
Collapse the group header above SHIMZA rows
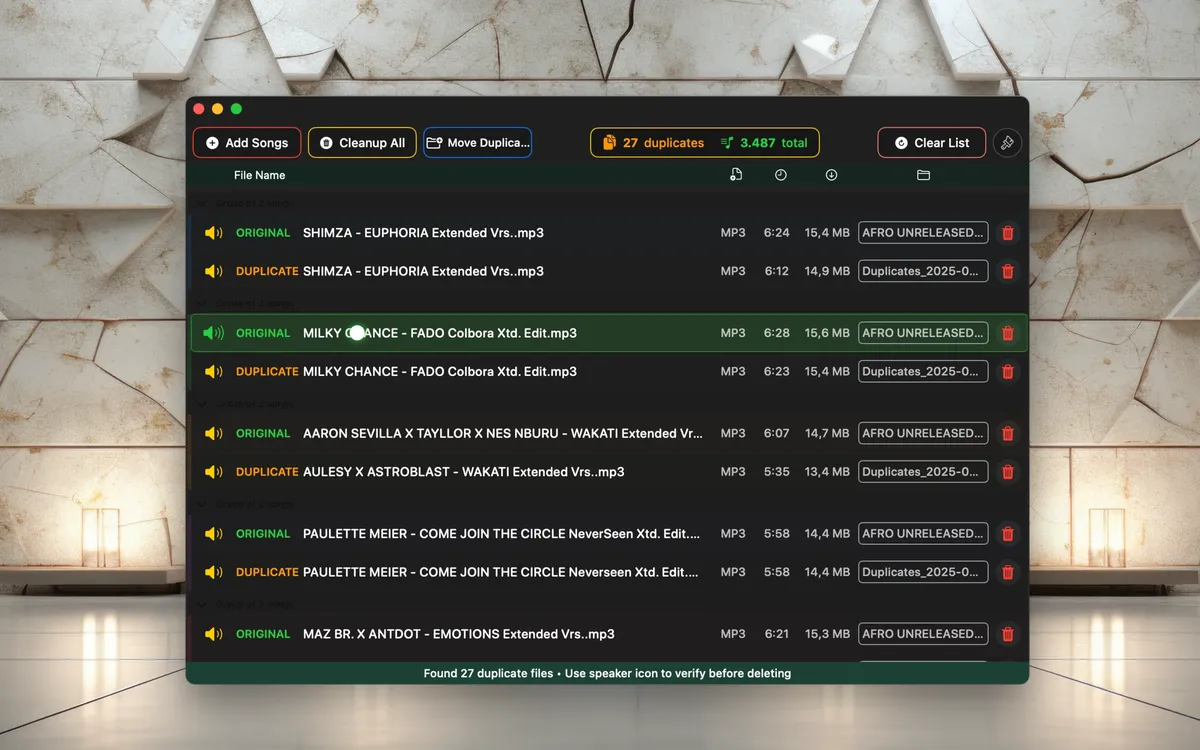[202, 203]
